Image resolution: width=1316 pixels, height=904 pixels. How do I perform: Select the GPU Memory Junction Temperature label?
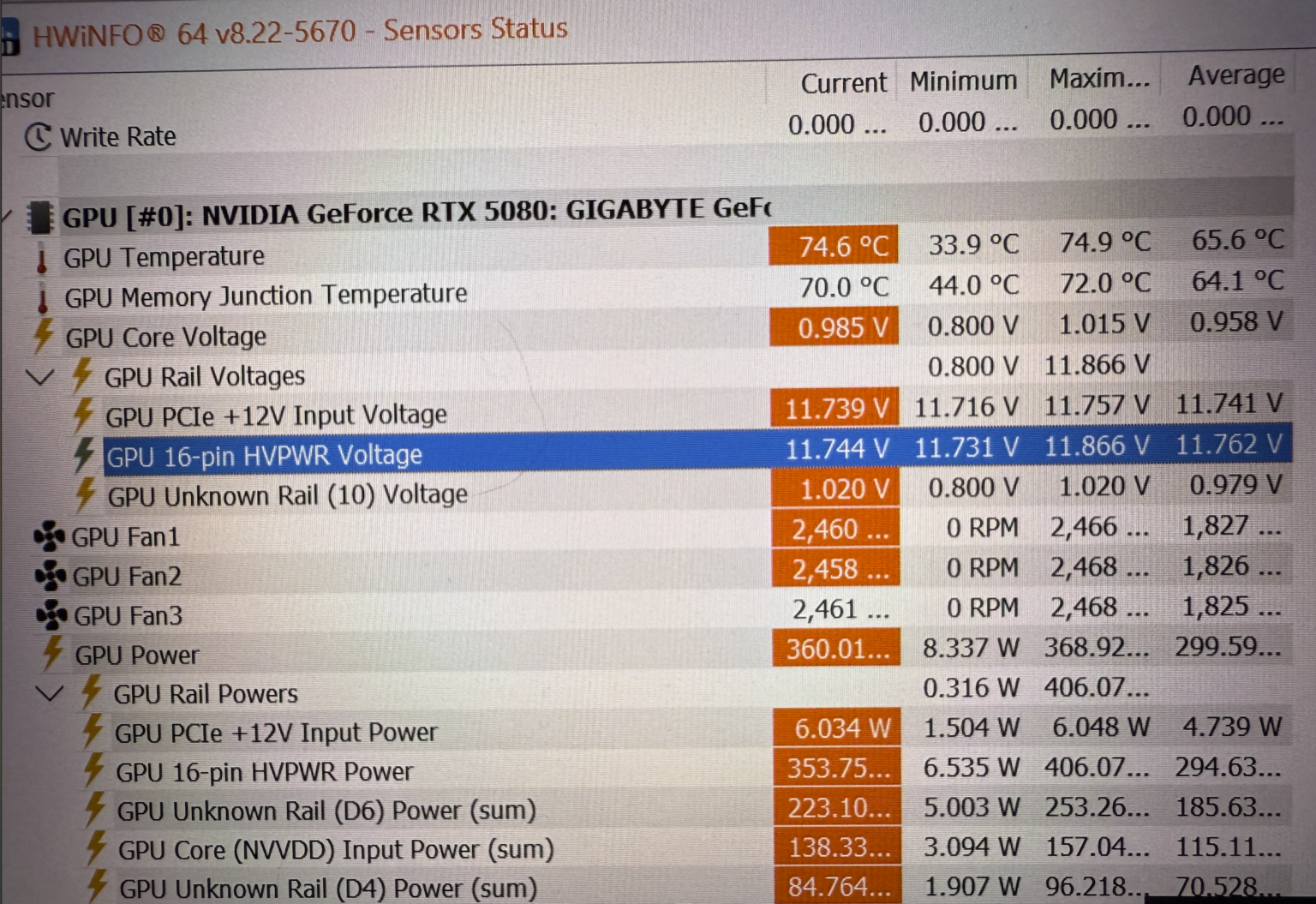point(266,296)
